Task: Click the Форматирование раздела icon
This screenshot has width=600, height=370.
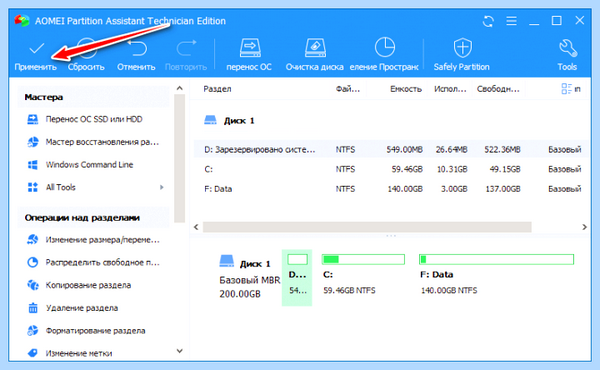Action: [33, 331]
